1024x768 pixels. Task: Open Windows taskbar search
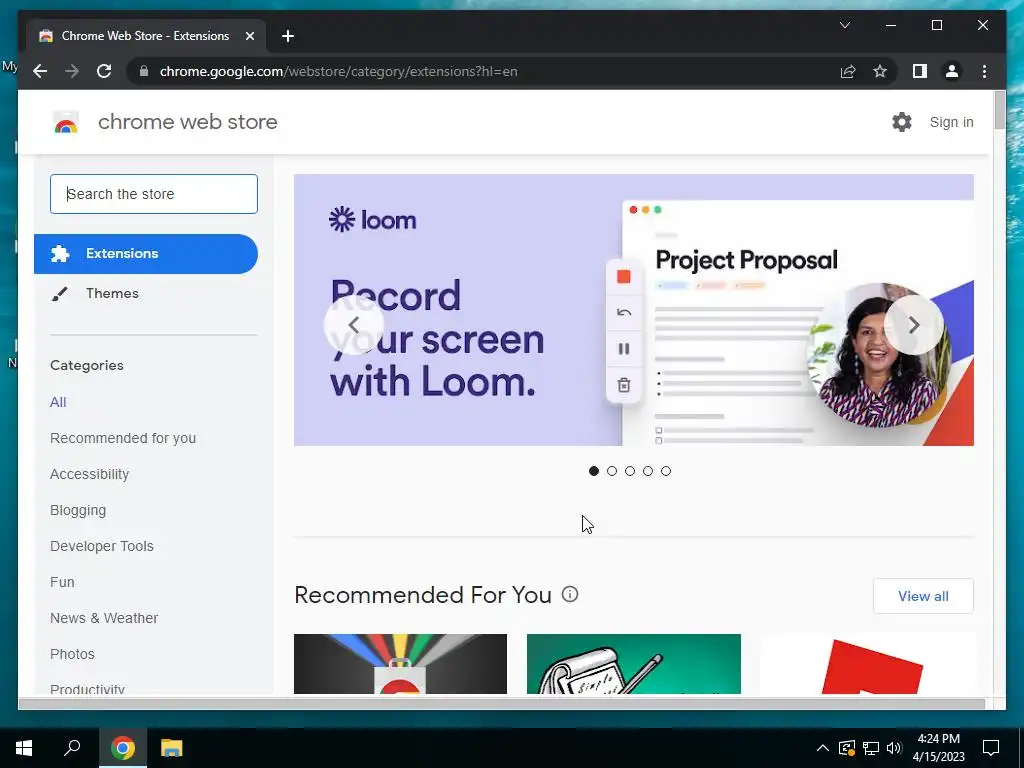[72, 748]
